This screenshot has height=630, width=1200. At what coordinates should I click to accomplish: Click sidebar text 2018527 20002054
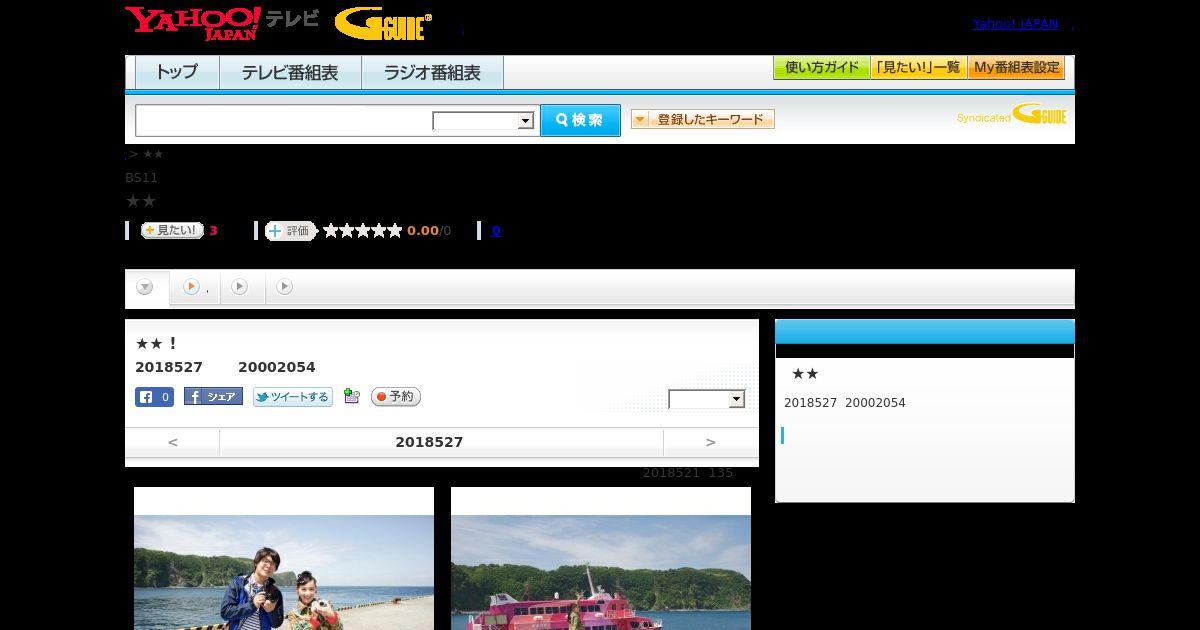click(845, 403)
